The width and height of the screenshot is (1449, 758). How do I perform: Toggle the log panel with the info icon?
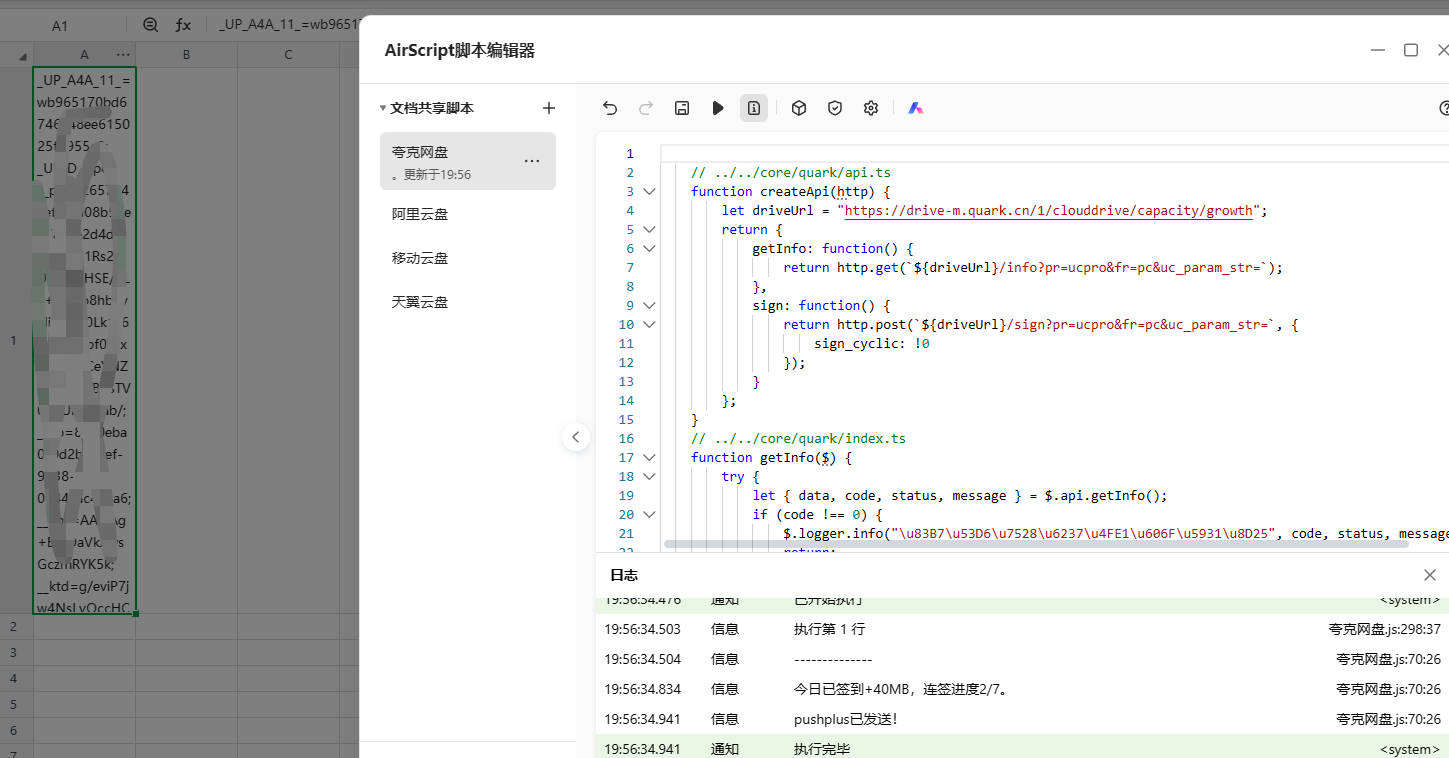pyautogui.click(x=753, y=107)
